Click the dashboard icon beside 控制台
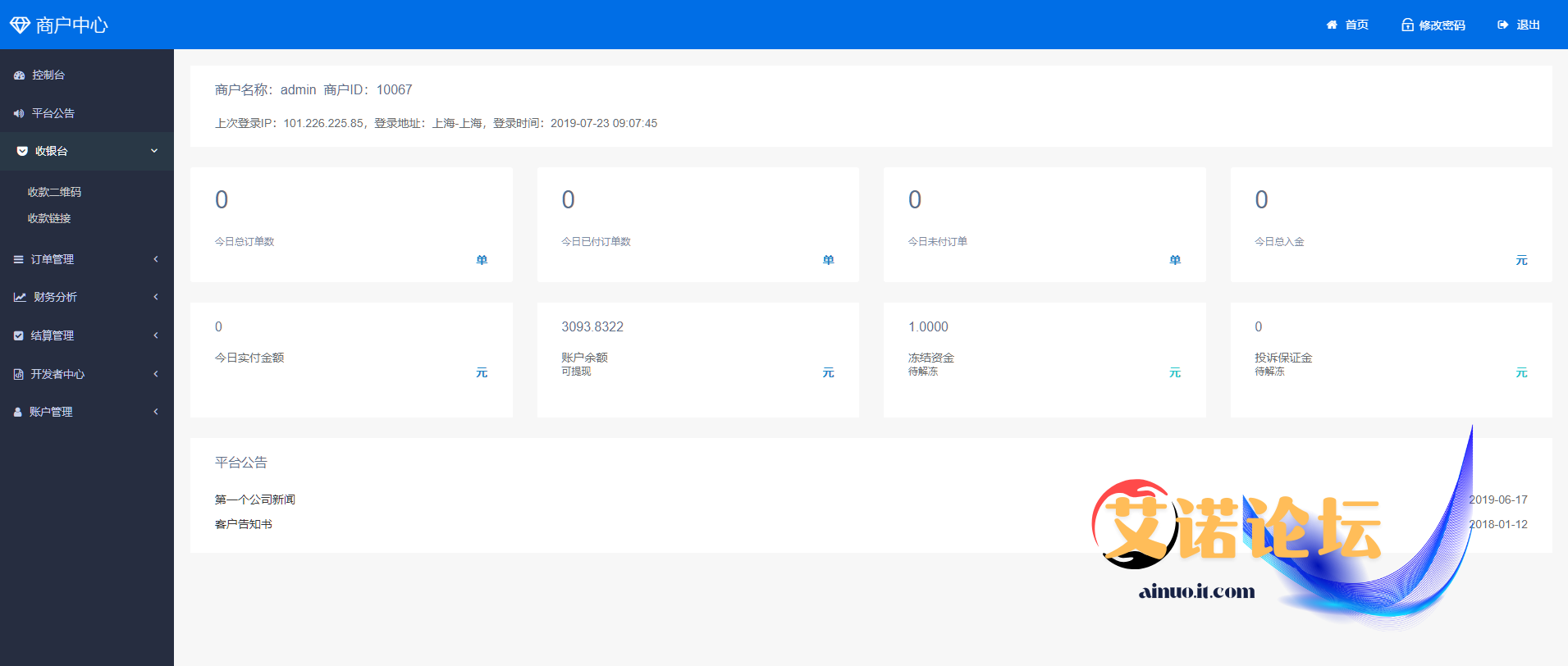Viewport: 1568px width, 666px height. (x=19, y=75)
